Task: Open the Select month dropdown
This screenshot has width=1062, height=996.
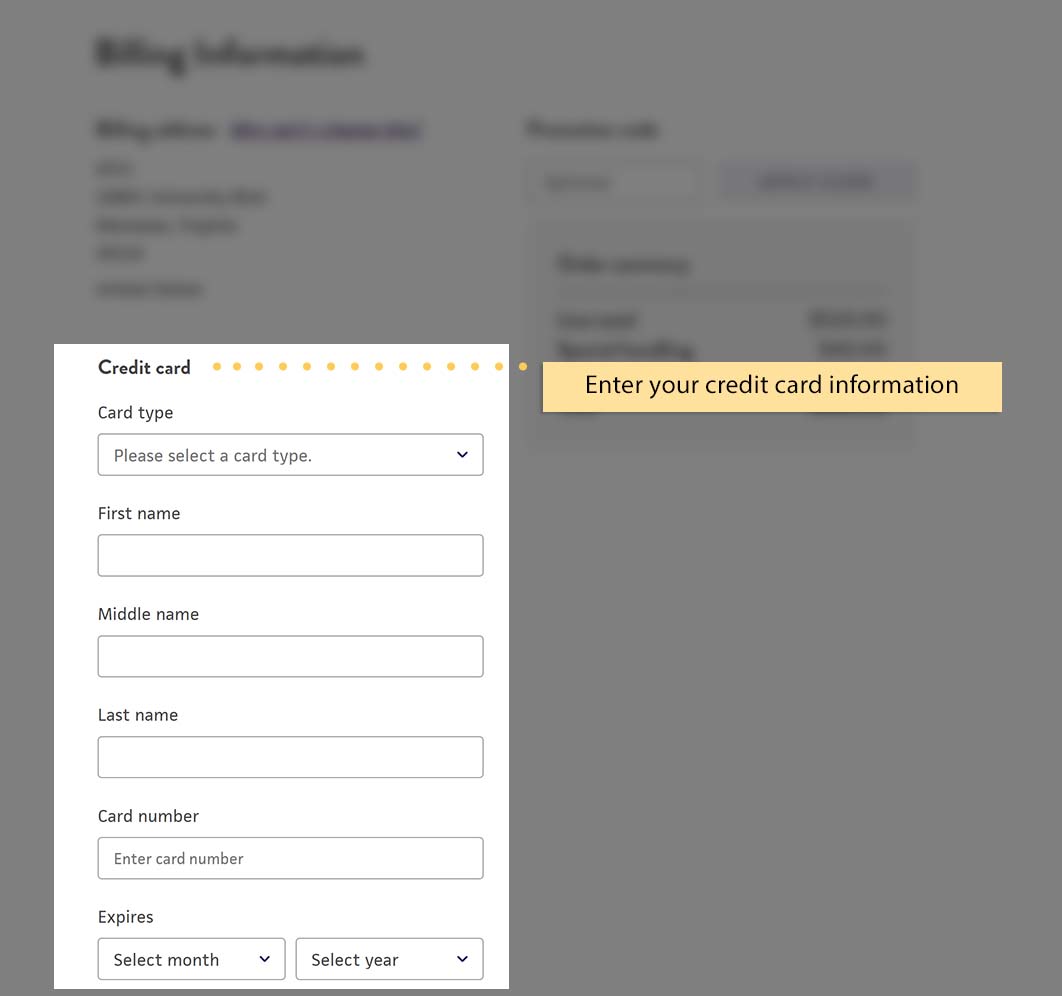Action: tap(191, 959)
